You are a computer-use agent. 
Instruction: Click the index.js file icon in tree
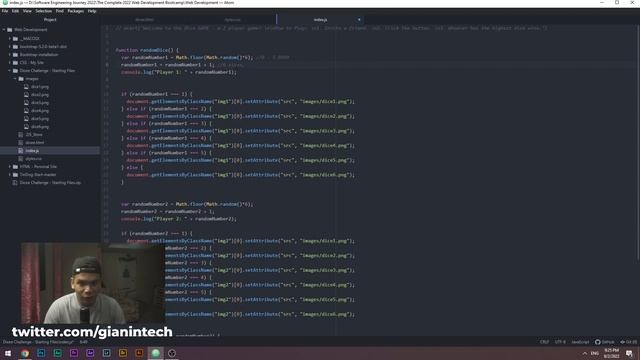pyautogui.click(x=21, y=151)
